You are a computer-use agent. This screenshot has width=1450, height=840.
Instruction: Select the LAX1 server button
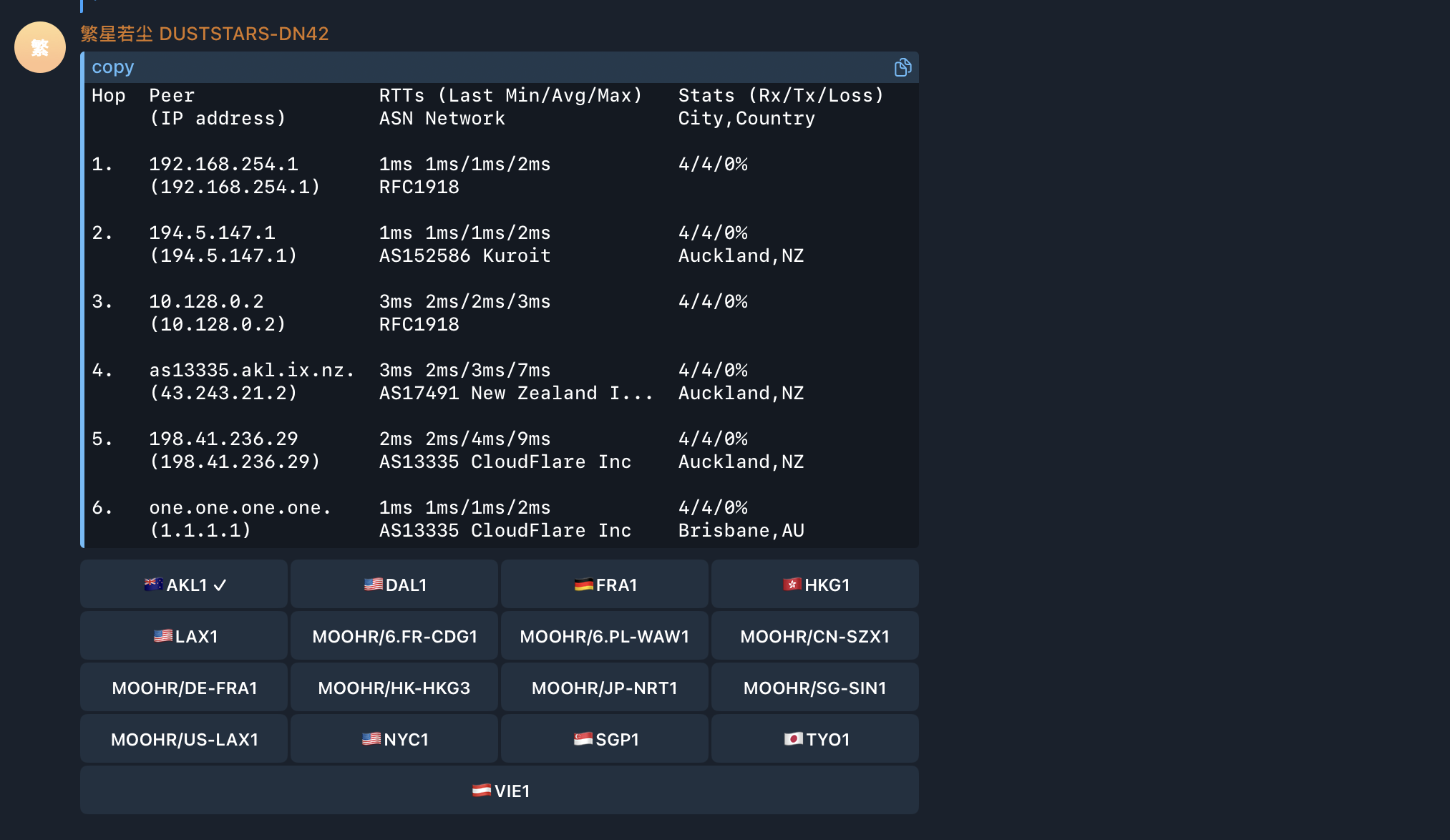[x=184, y=636]
